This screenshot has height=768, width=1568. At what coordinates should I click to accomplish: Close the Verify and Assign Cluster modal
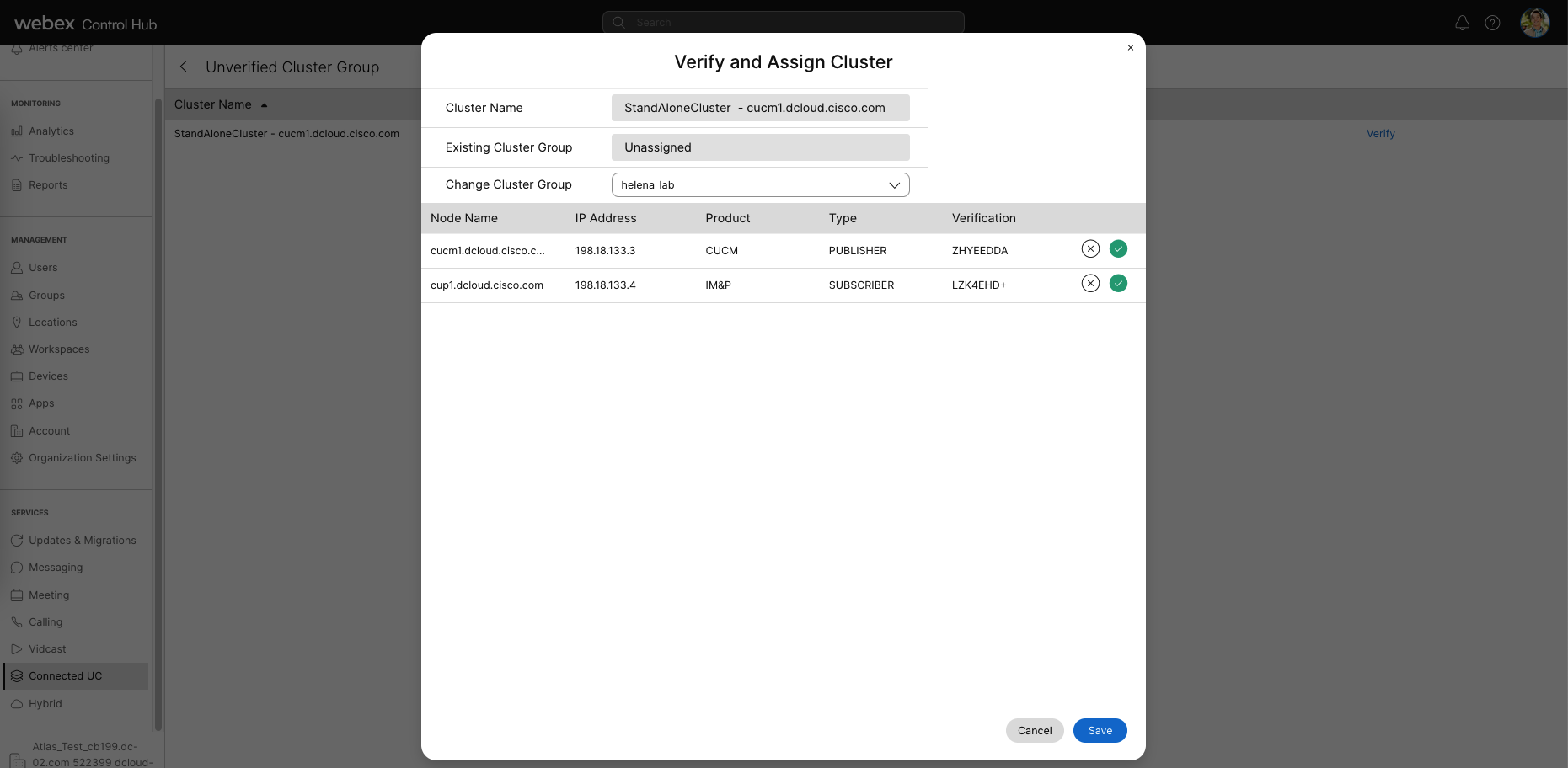1131,48
